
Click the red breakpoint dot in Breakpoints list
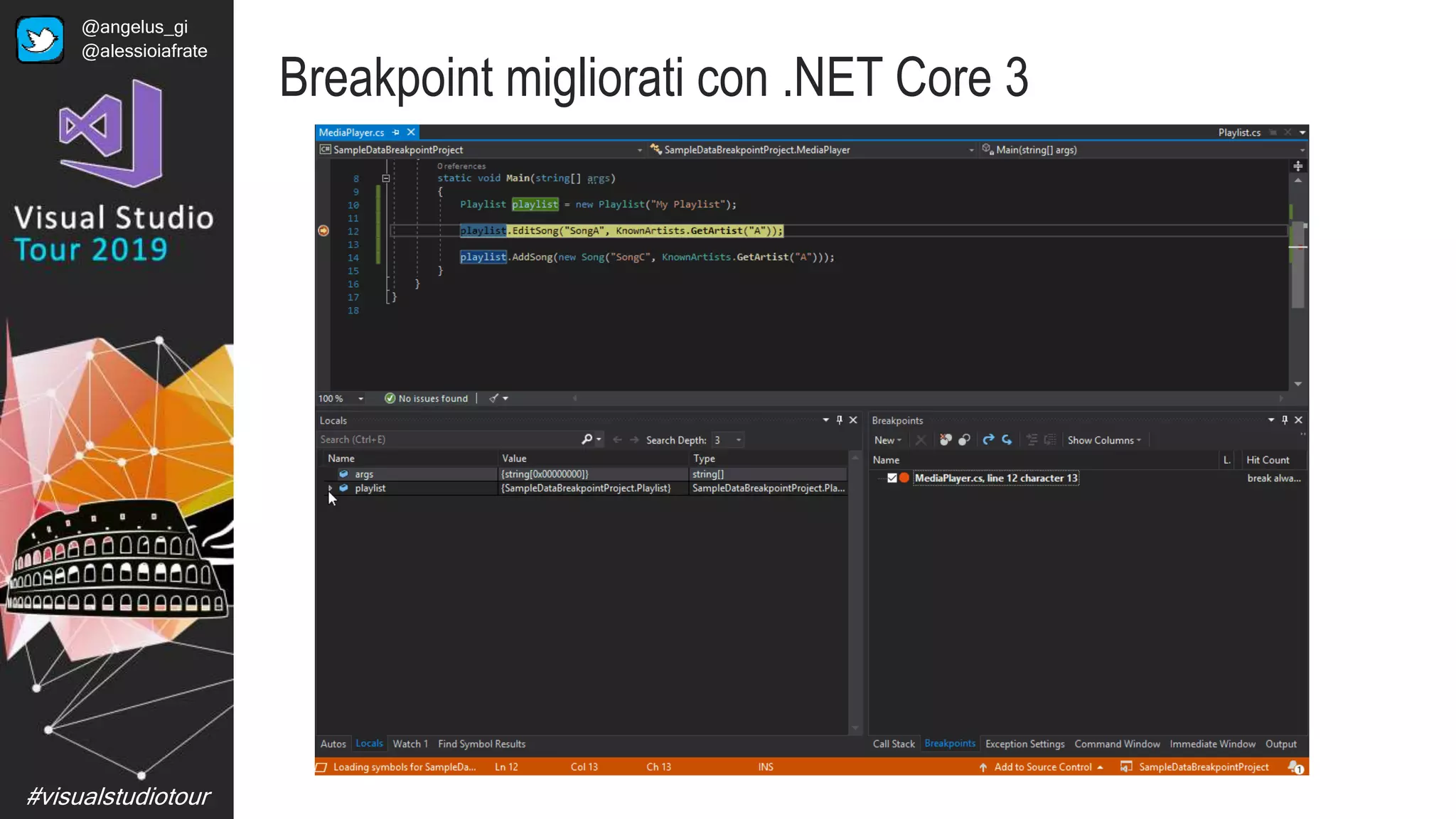pos(904,478)
